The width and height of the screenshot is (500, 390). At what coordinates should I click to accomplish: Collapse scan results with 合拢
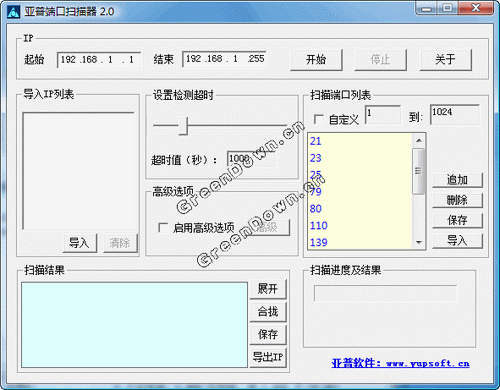click(x=268, y=311)
